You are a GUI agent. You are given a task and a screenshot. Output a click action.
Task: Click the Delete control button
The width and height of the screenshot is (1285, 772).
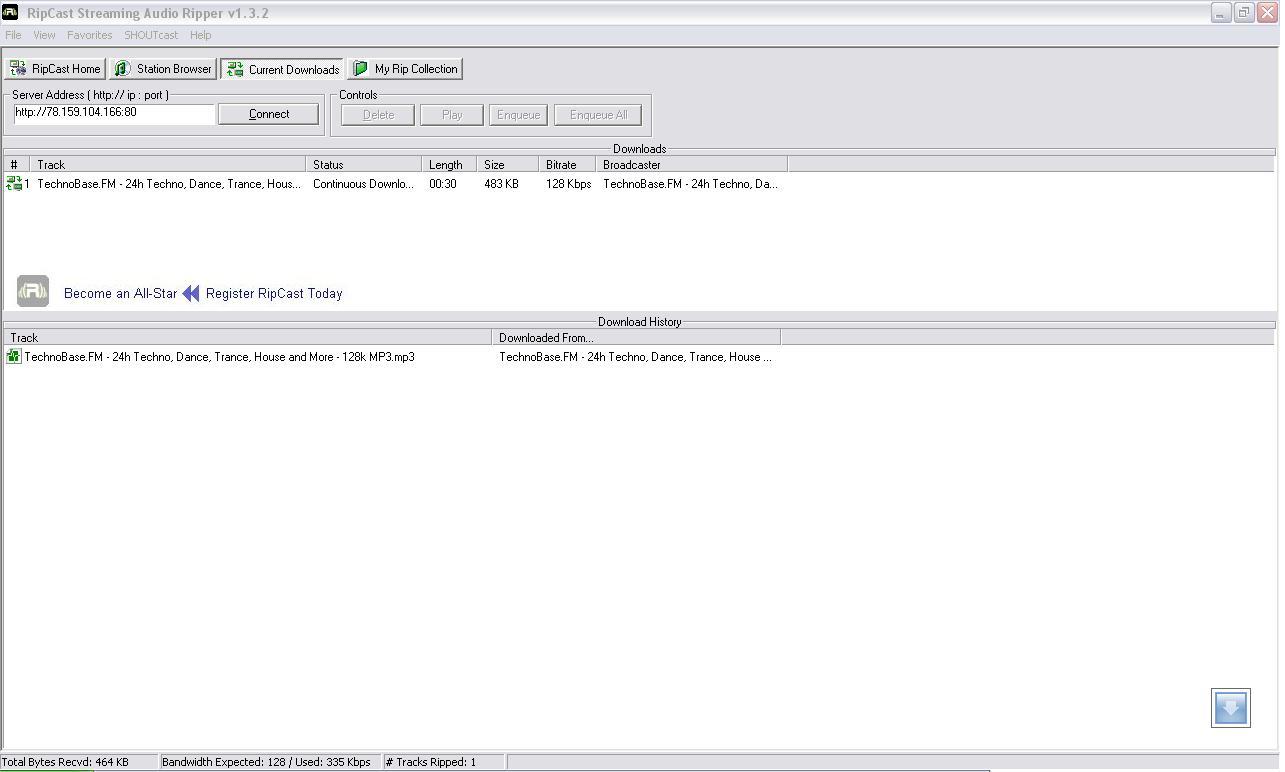(378, 115)
